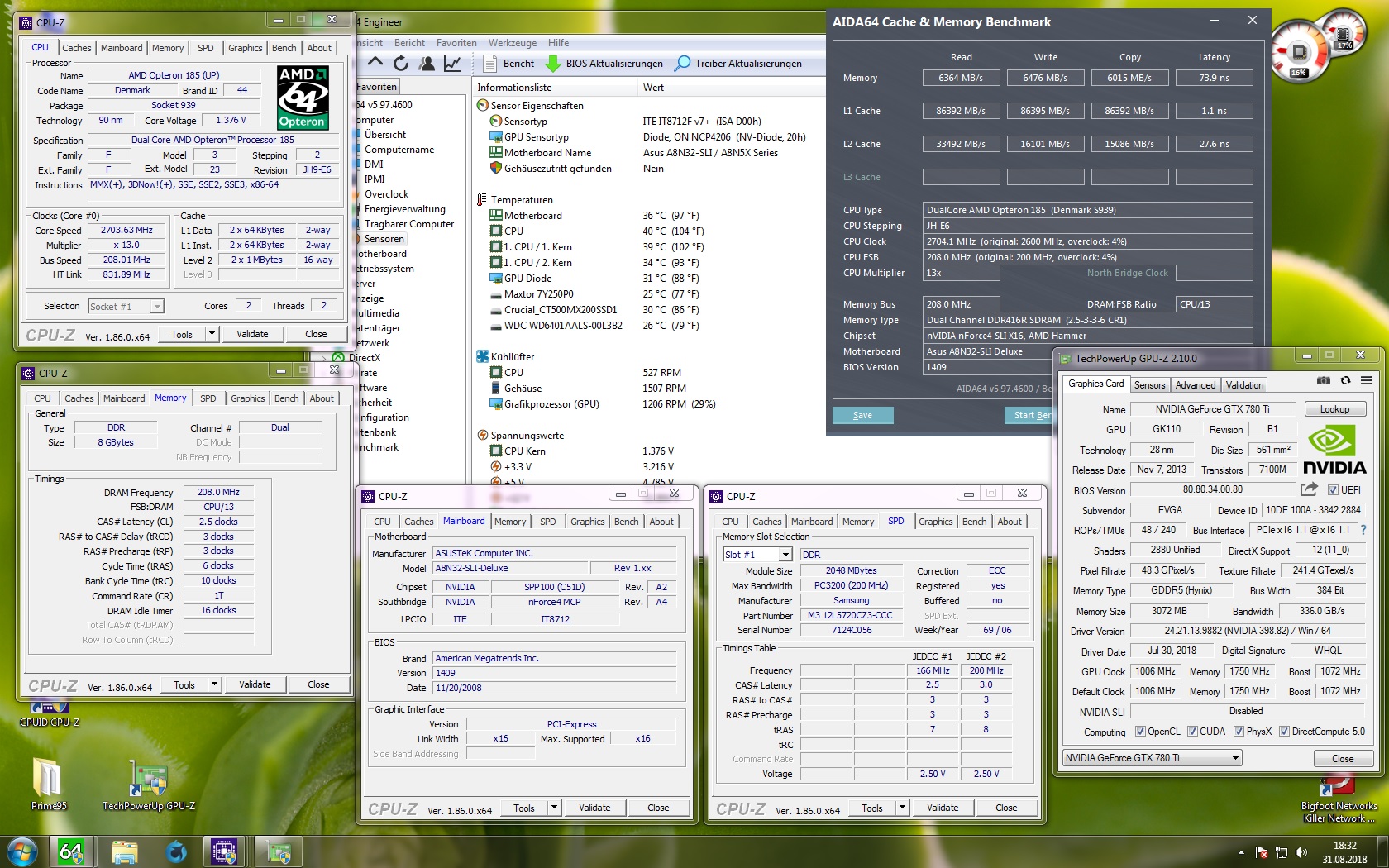Screen dimensions: 1389x868
Task: Start BIOS Aktualisierungen with green arrow icon
Action: [552, 64]
